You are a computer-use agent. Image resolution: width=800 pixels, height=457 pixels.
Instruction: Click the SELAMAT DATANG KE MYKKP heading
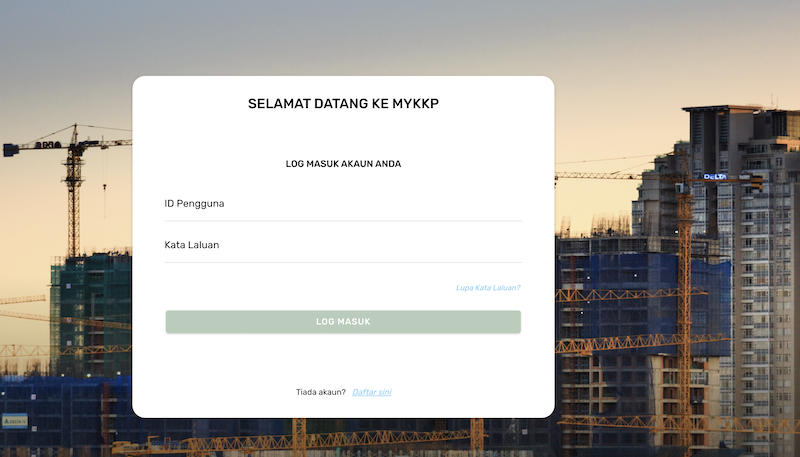[343, 104]
